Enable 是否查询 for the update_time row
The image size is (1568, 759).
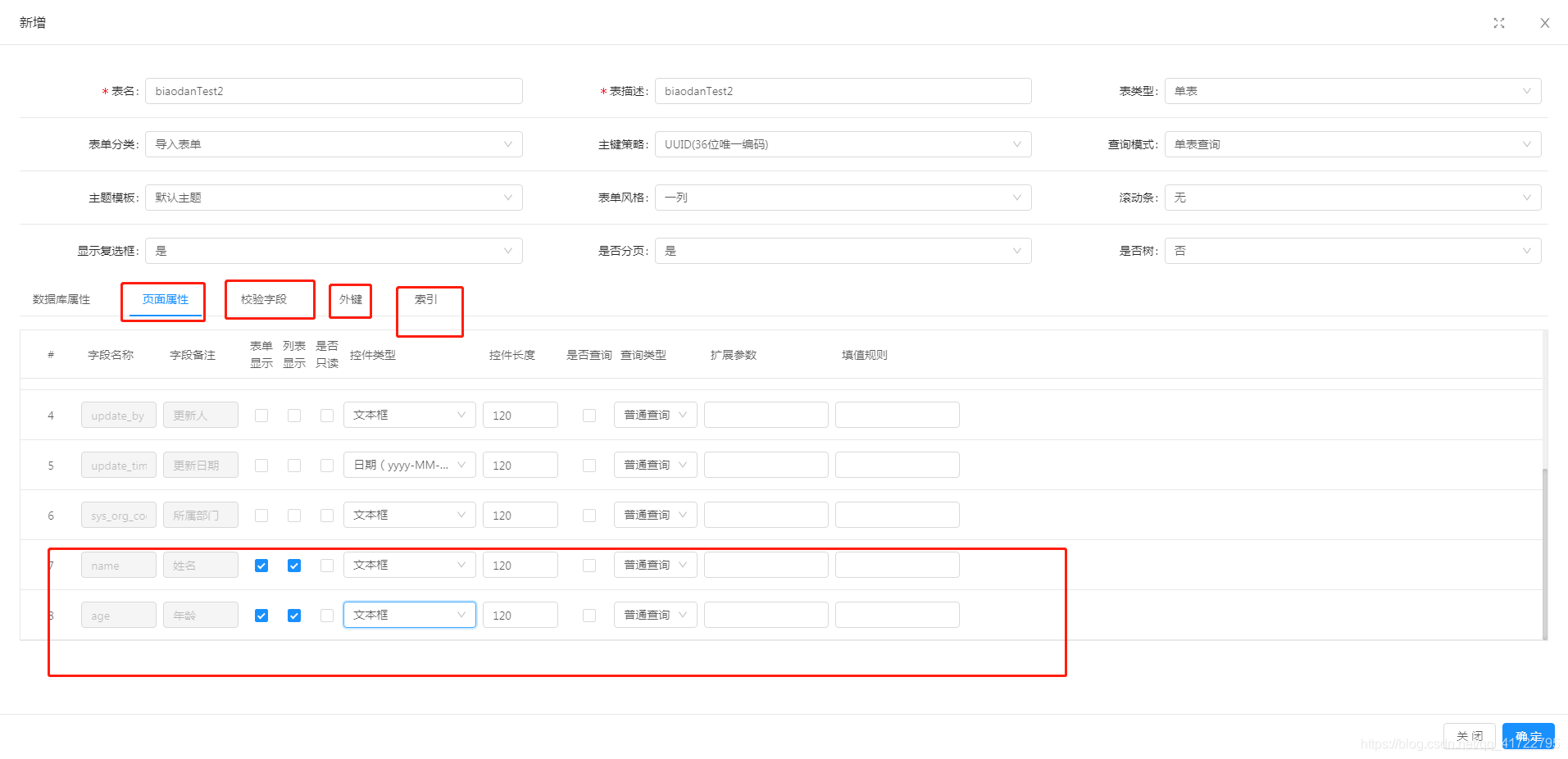point(589,466)
